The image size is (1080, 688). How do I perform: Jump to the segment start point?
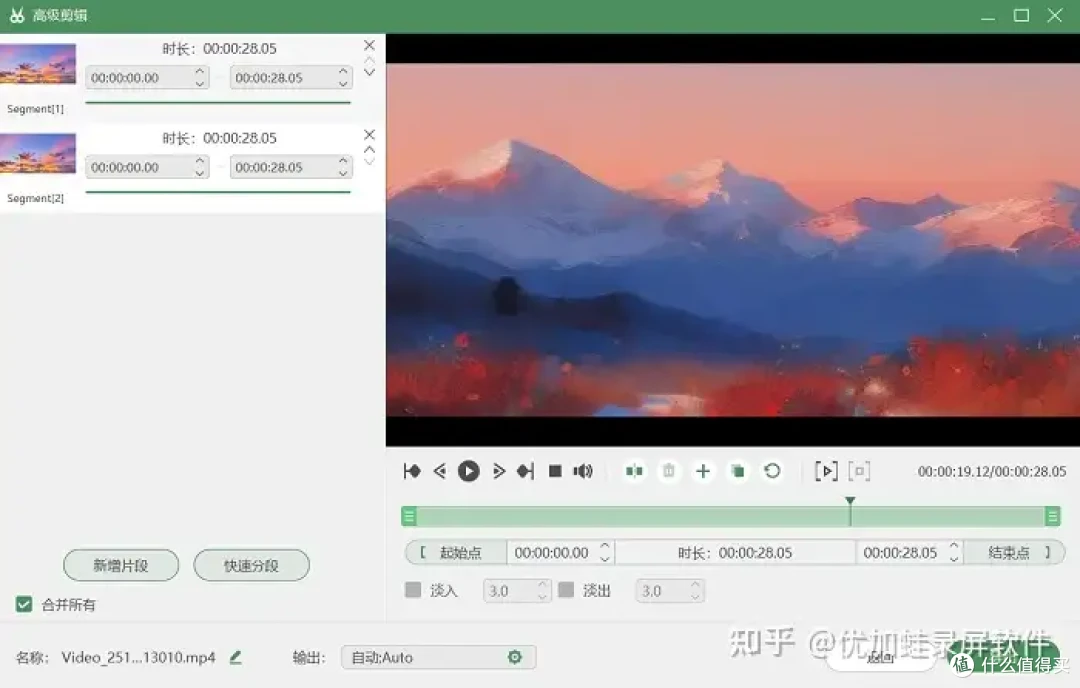pos(412,471)
